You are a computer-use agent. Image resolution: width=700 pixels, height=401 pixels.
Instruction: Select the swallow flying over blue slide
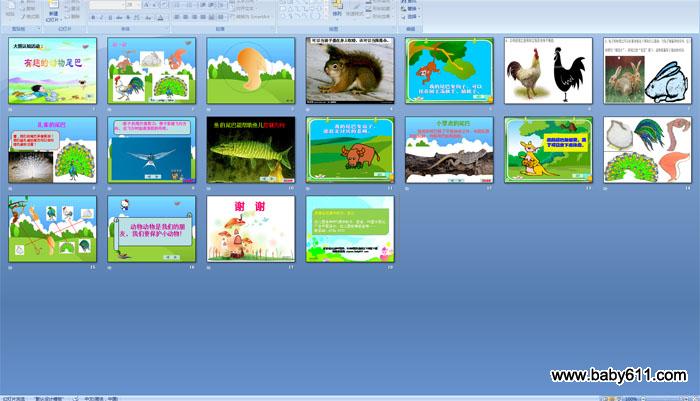coord(151,150)
